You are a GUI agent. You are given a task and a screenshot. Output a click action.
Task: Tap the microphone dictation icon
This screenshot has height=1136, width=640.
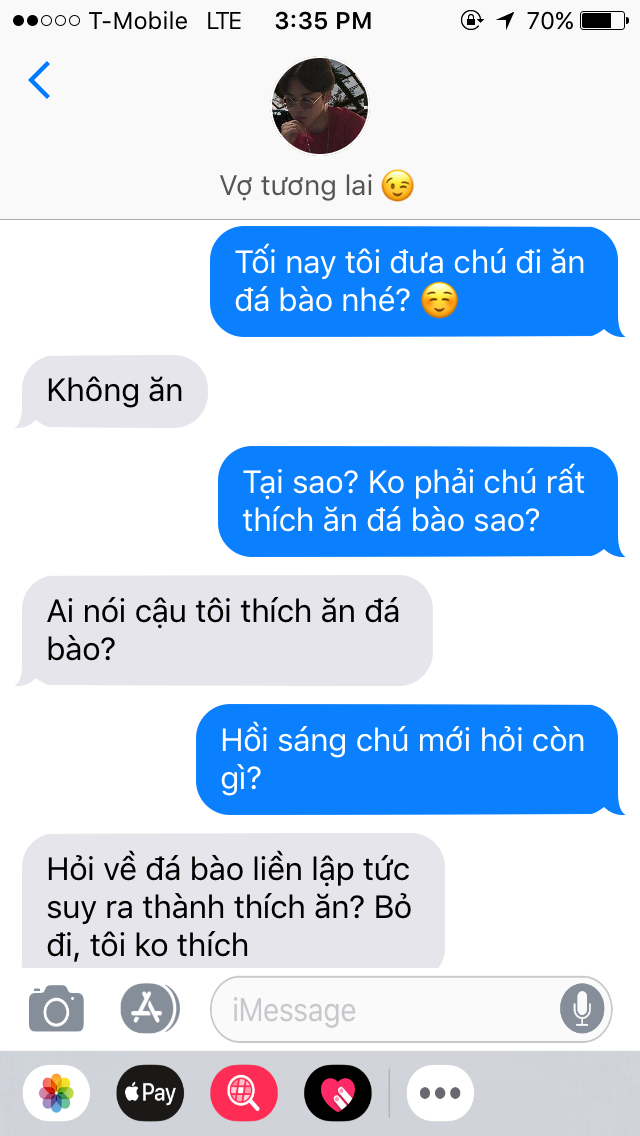coord(581,1009)
